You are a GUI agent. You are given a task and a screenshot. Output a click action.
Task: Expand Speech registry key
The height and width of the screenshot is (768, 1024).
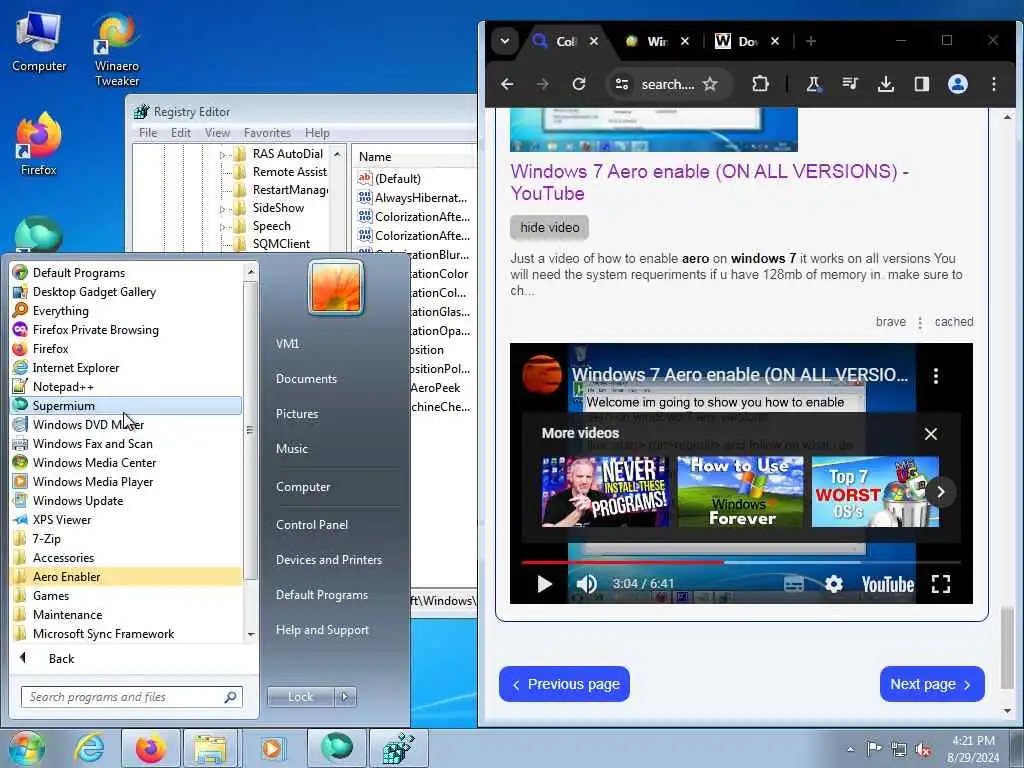pyautogui.click(x=222, y=227)
